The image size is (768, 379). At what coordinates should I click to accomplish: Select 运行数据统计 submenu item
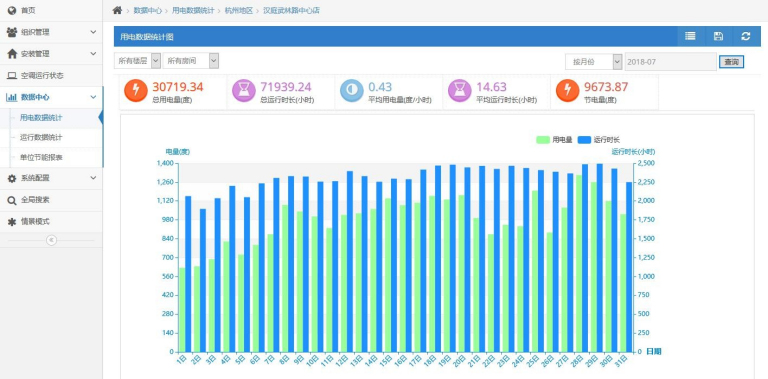[41, 138]
